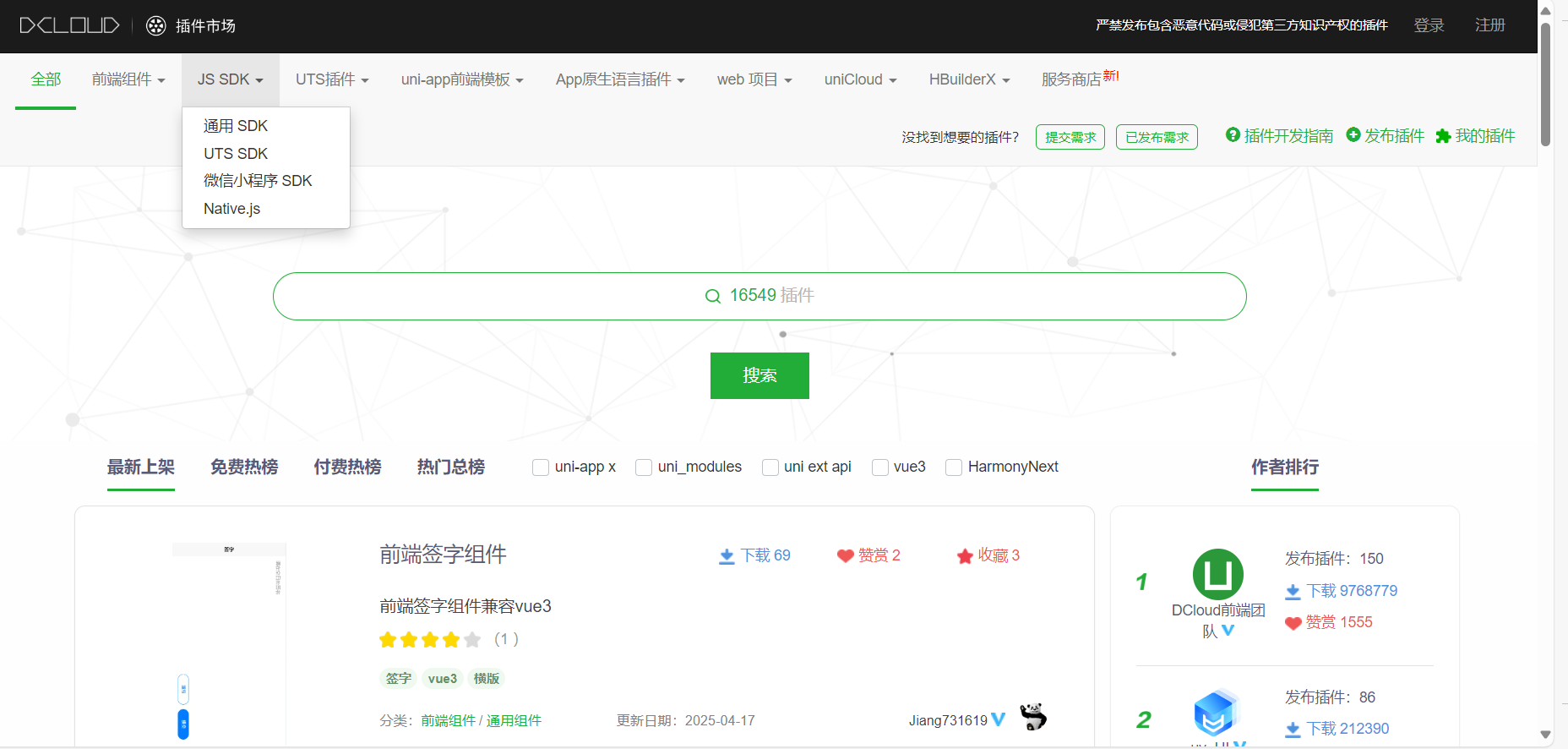Image resolution: width=1568 pixels, height=749 pixels.
Task: Click the star icon next to 收藏 3
Action: (965, 556)
